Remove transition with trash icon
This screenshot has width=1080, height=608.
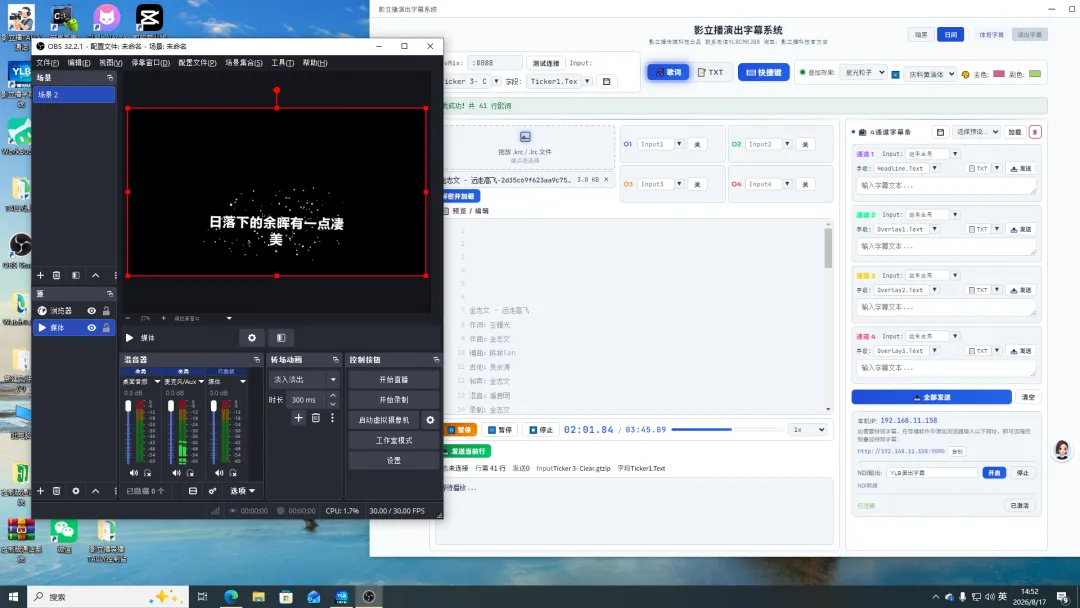(x=315, y=418)
